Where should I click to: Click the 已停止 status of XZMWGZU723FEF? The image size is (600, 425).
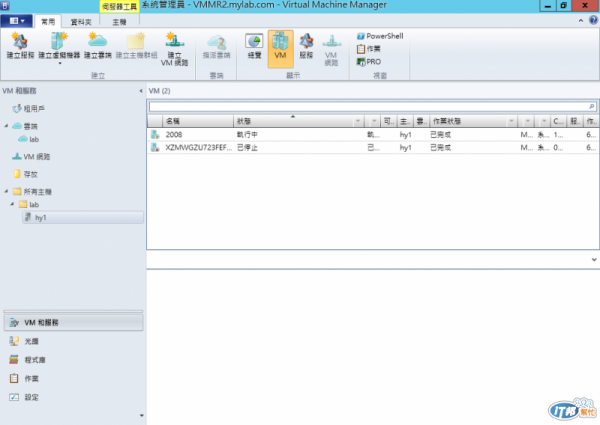pyautogui.click(x=247, y=148)
